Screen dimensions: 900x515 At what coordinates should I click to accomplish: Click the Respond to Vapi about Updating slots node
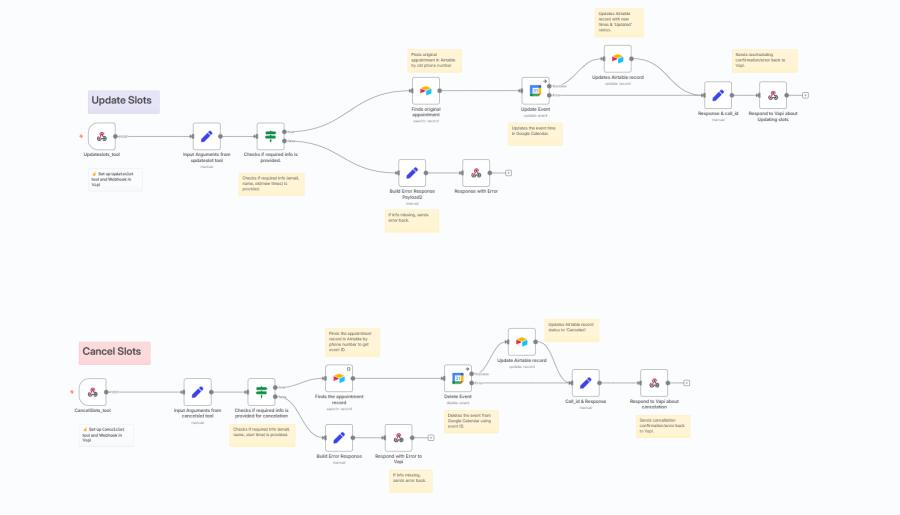point(773,95)
